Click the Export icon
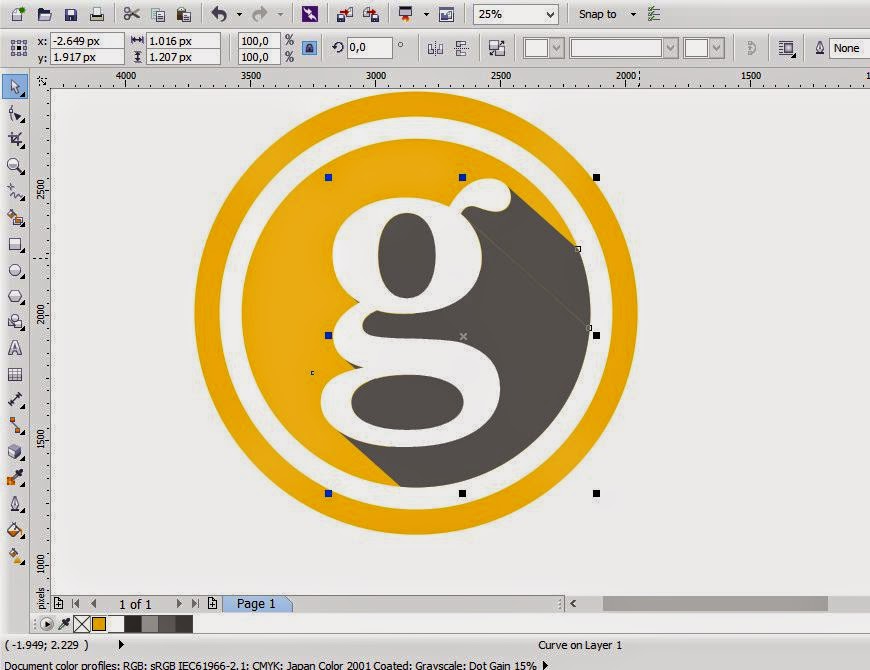Viewport: 870px width, 670px height. pos(371,14)
